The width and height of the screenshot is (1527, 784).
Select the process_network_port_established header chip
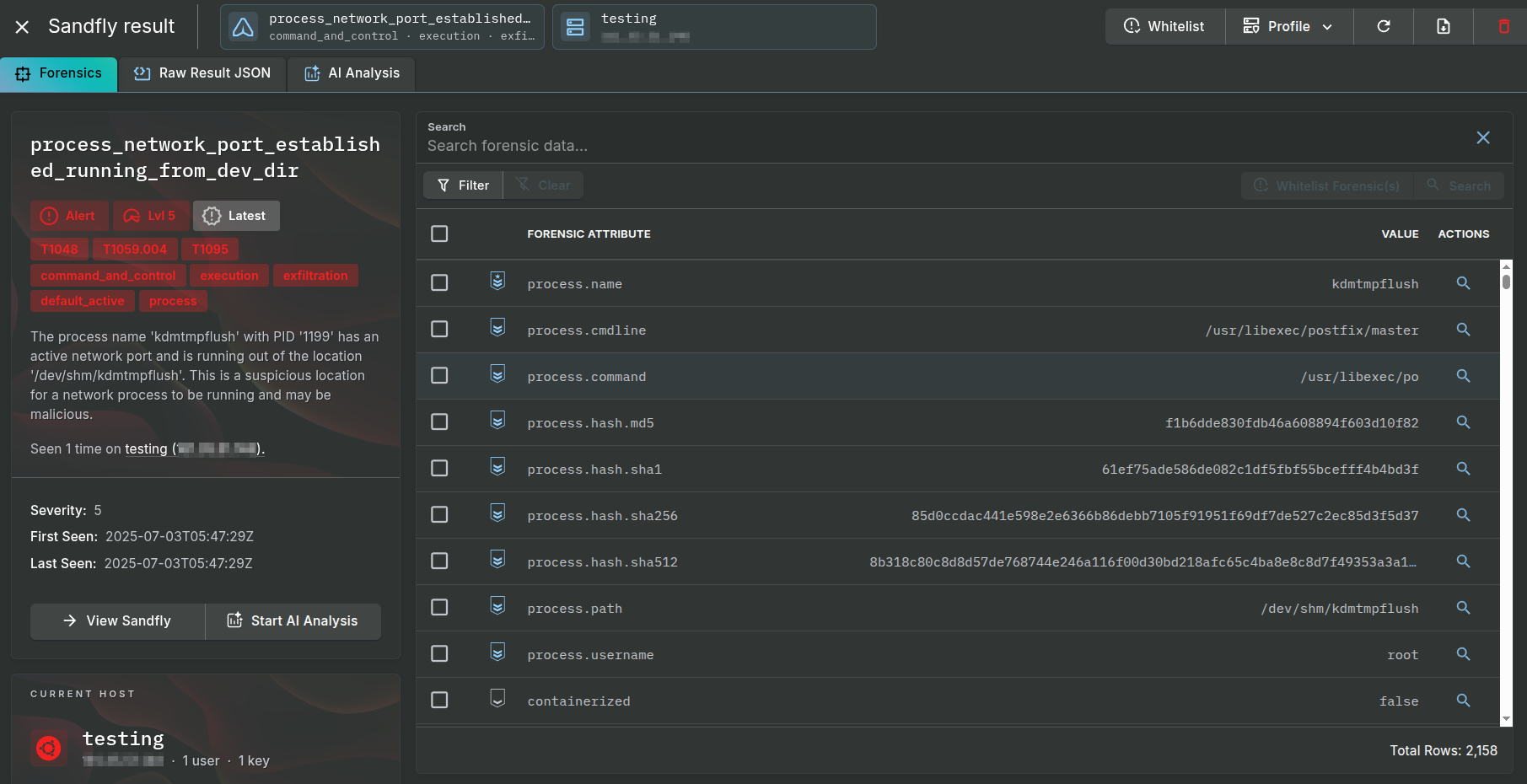[x=382, y=27]
